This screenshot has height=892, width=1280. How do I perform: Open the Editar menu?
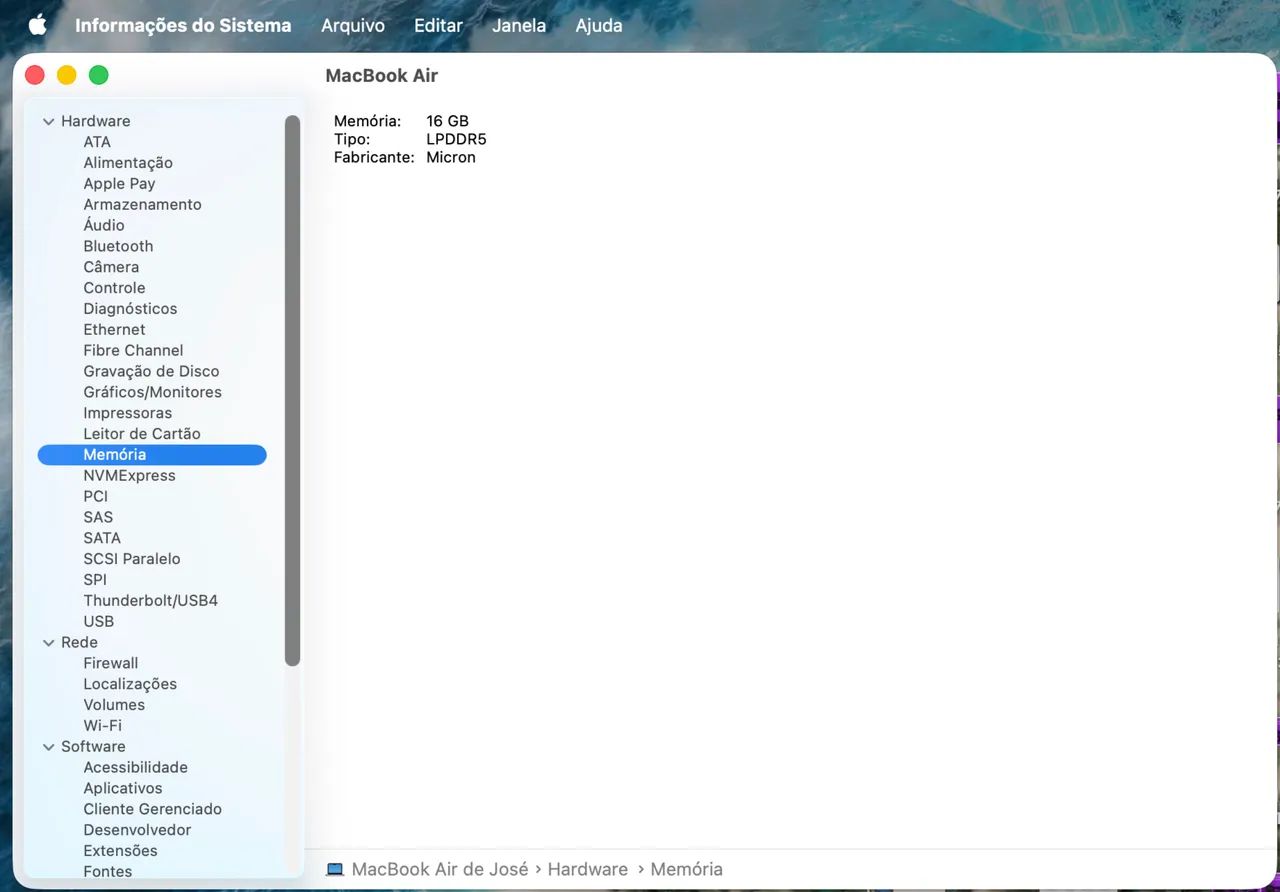438,25
